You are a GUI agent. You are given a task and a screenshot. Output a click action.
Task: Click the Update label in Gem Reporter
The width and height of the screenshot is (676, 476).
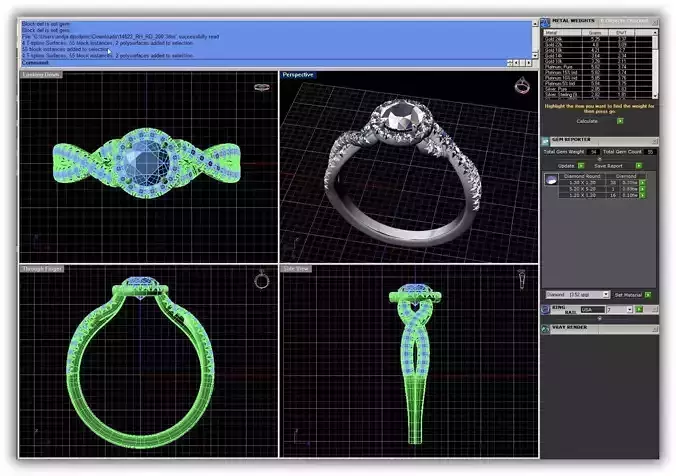point(566,166)
